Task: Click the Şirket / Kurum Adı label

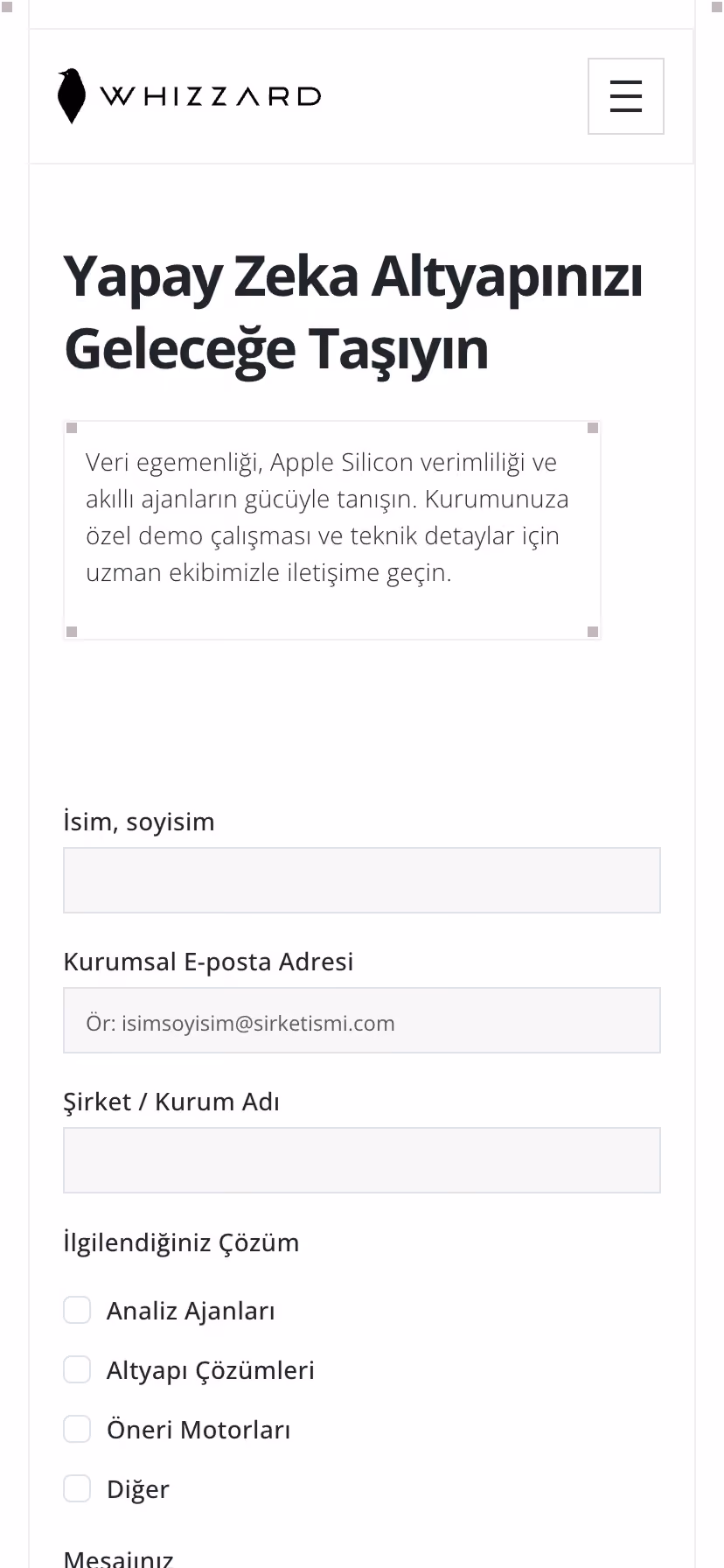Action: coord(171,1102)
